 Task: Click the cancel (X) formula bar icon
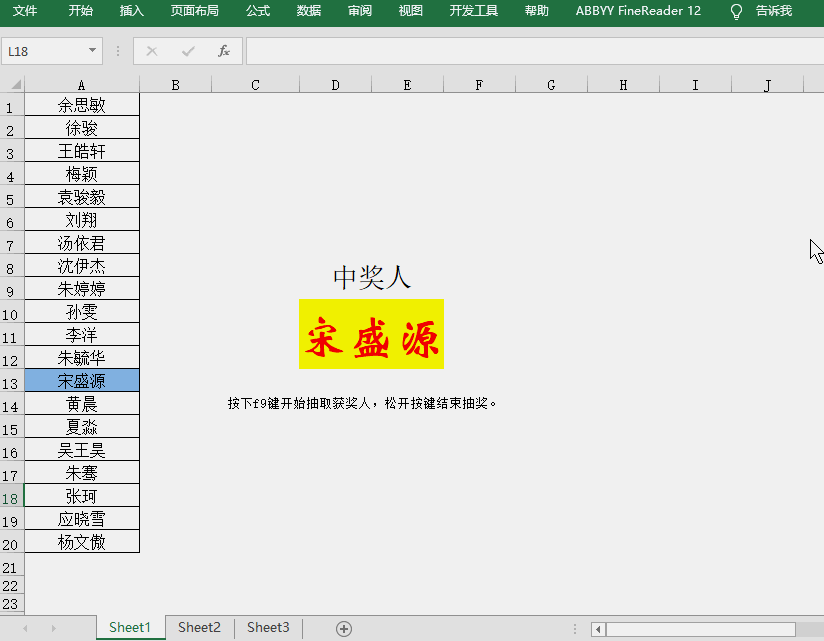coord(152,51)
